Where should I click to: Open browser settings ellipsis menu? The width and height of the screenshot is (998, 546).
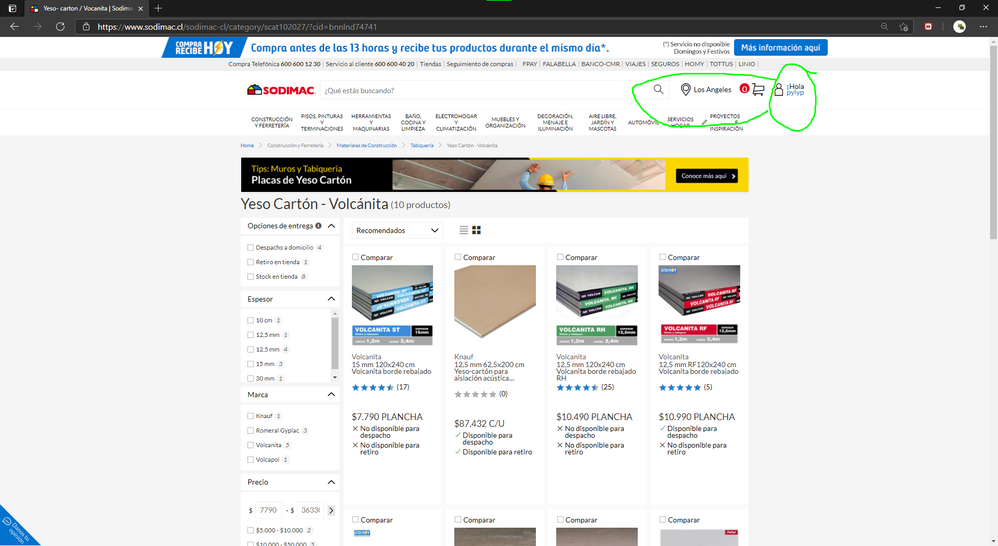(983, 27)
